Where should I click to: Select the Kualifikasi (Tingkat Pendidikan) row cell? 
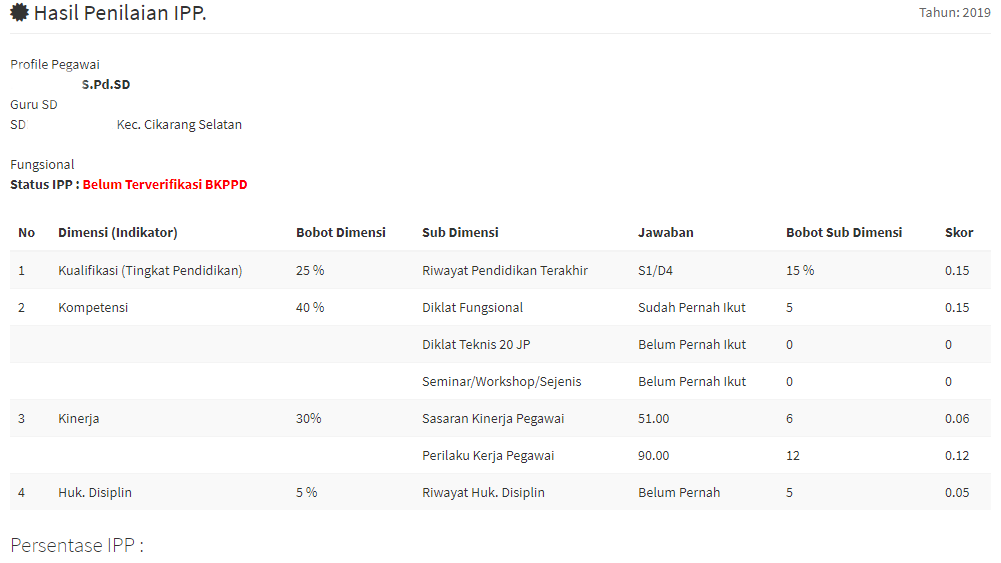coord(150,271)
